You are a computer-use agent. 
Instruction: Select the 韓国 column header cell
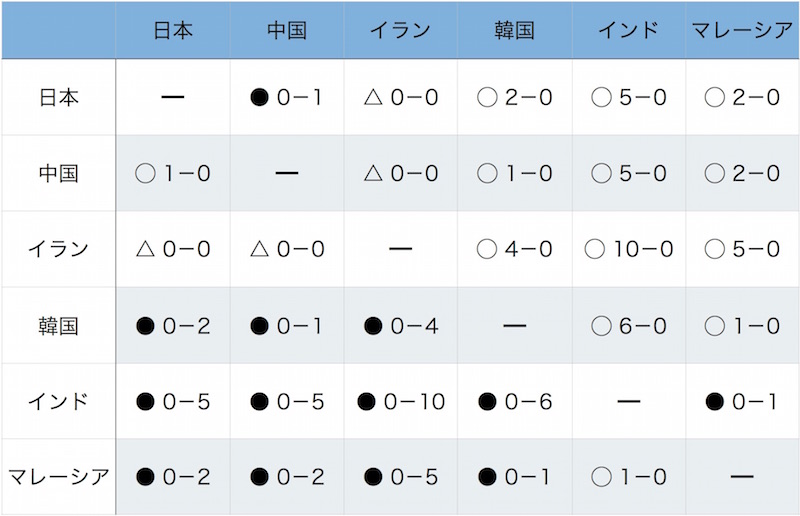[515, 30]
